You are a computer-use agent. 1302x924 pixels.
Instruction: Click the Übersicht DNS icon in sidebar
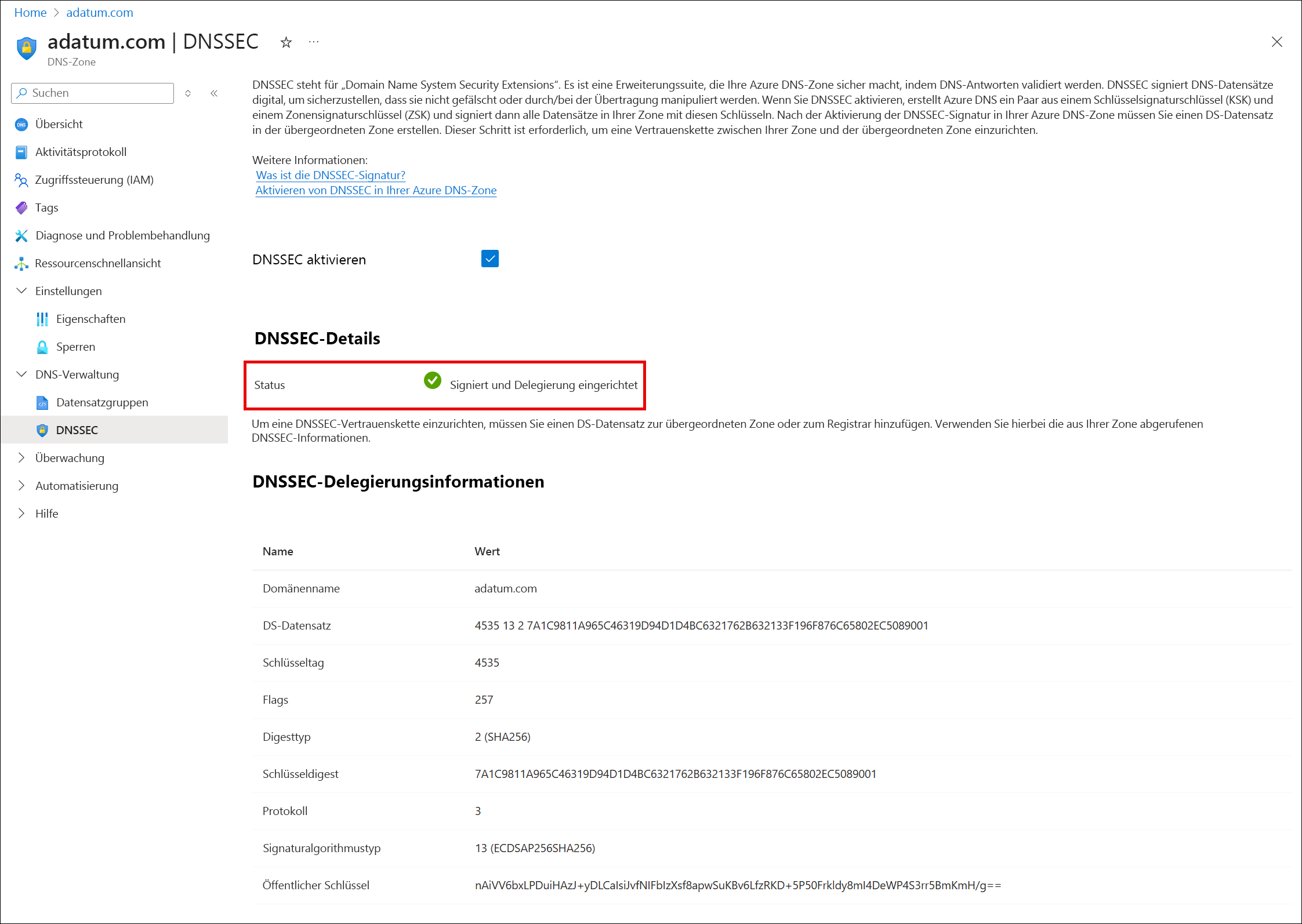(x=21, y=124)
